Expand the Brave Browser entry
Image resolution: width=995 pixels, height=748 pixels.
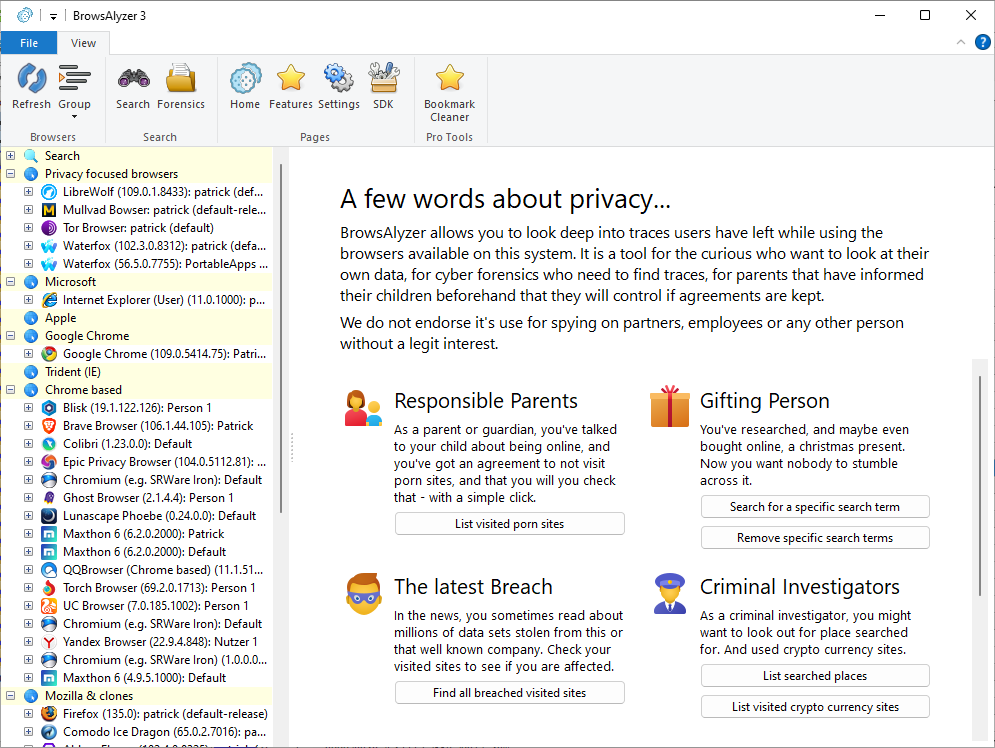(x=29, y=426)
